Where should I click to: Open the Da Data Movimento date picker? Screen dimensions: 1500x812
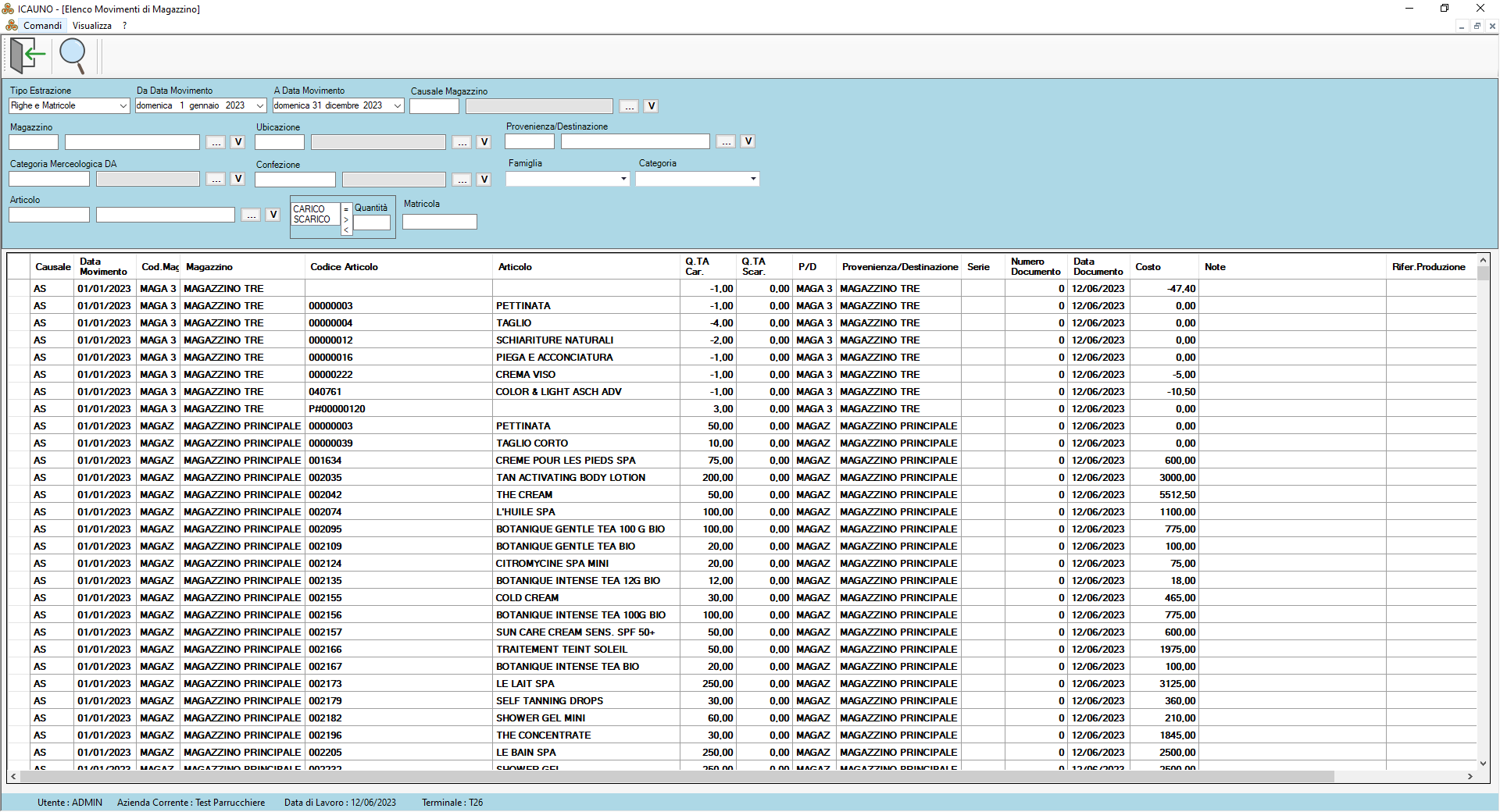click(x=260, y=105)
